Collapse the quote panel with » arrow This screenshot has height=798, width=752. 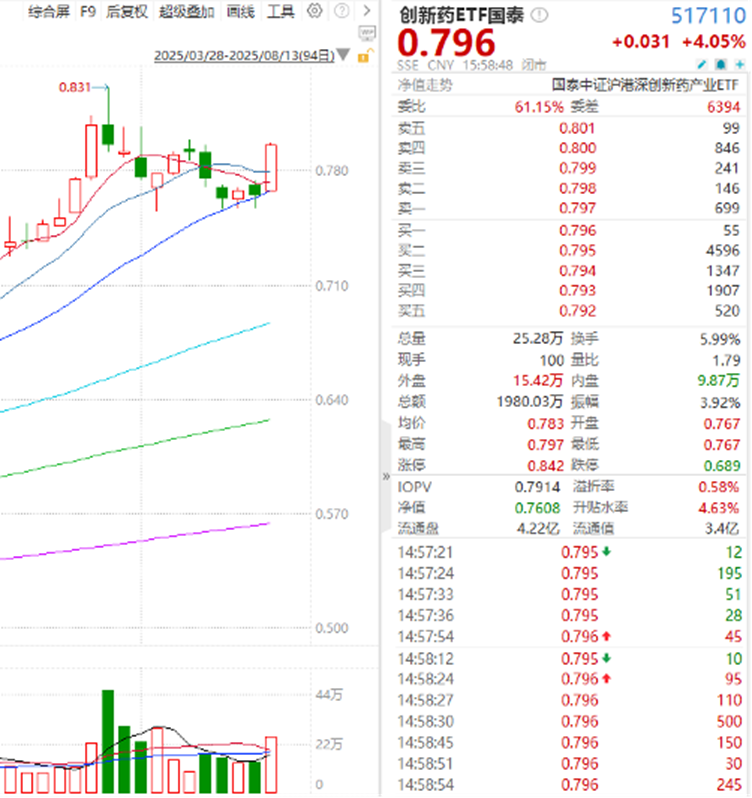click(386, 477)
